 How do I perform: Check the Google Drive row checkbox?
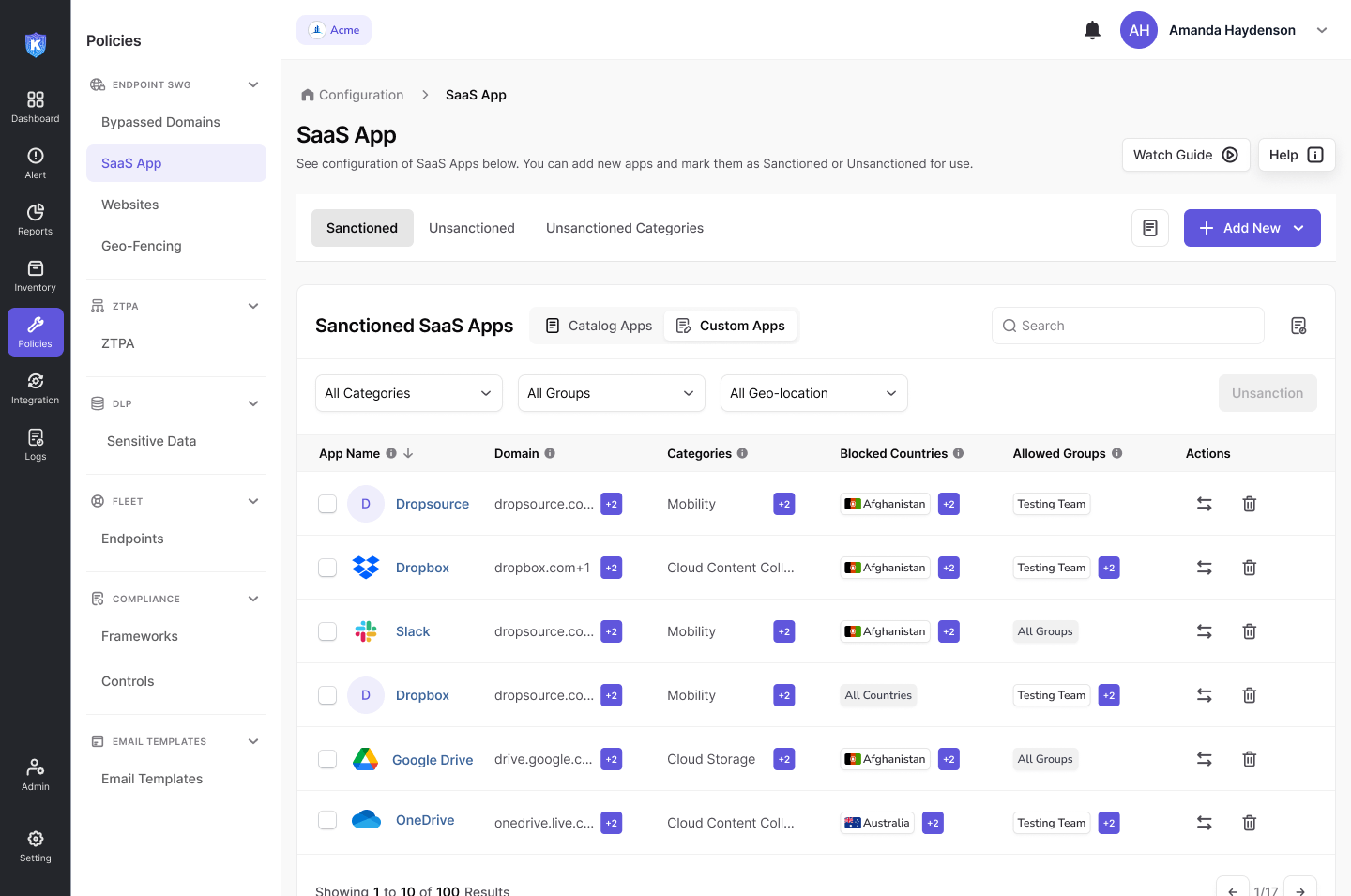[x=327, y=759]
